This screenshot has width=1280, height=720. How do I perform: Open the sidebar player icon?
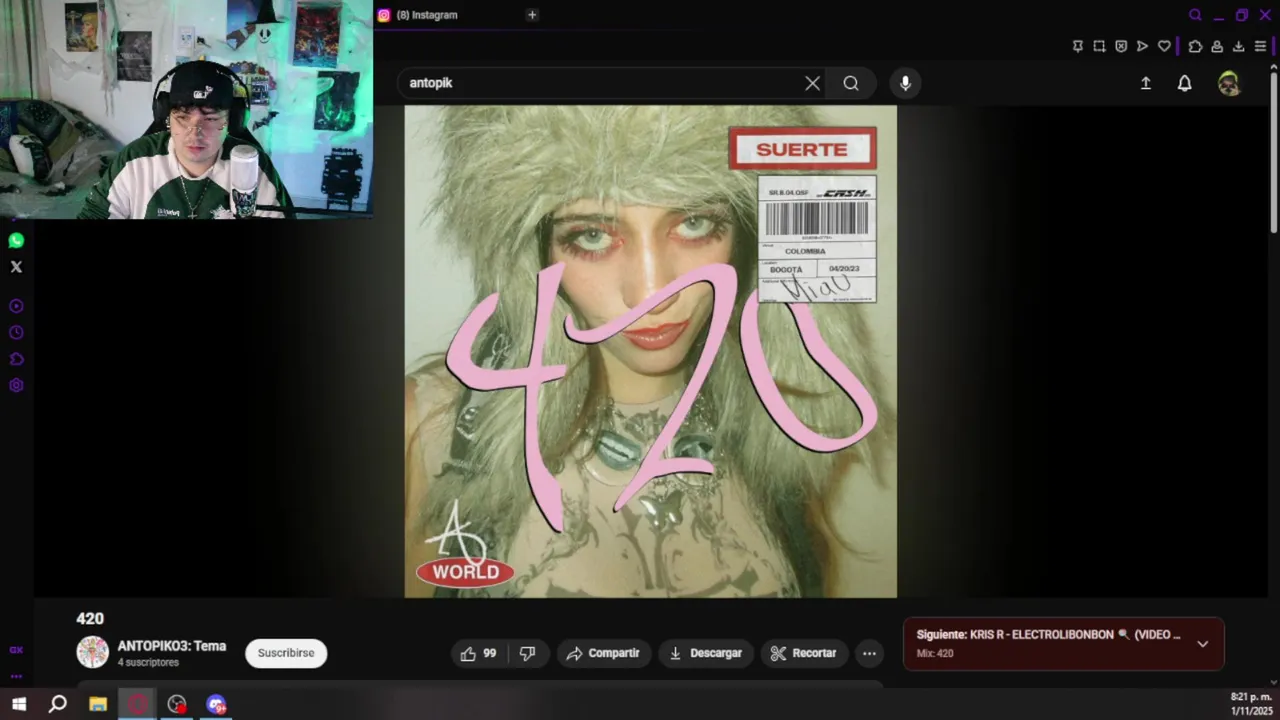16,306
